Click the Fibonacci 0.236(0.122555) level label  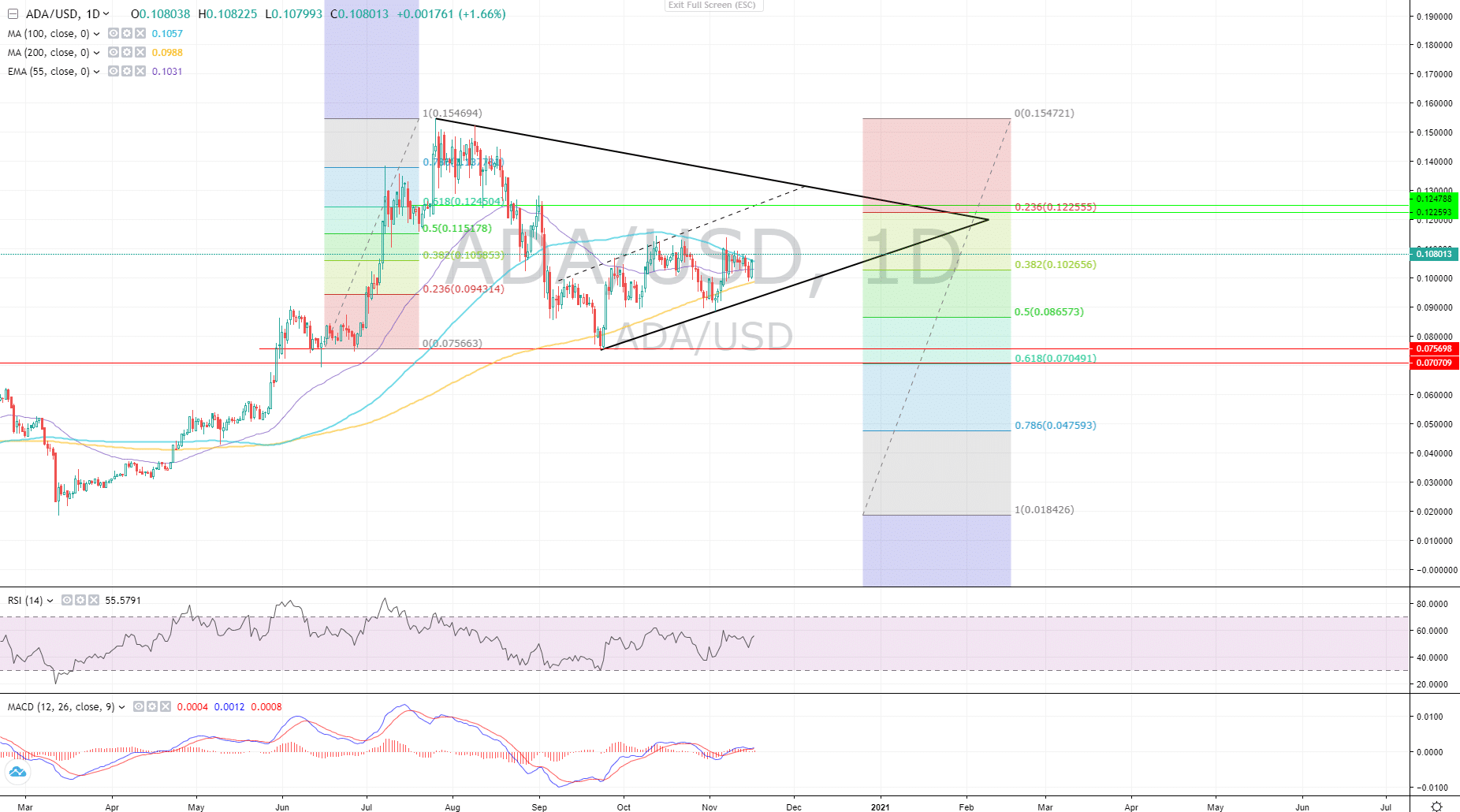1056,207
